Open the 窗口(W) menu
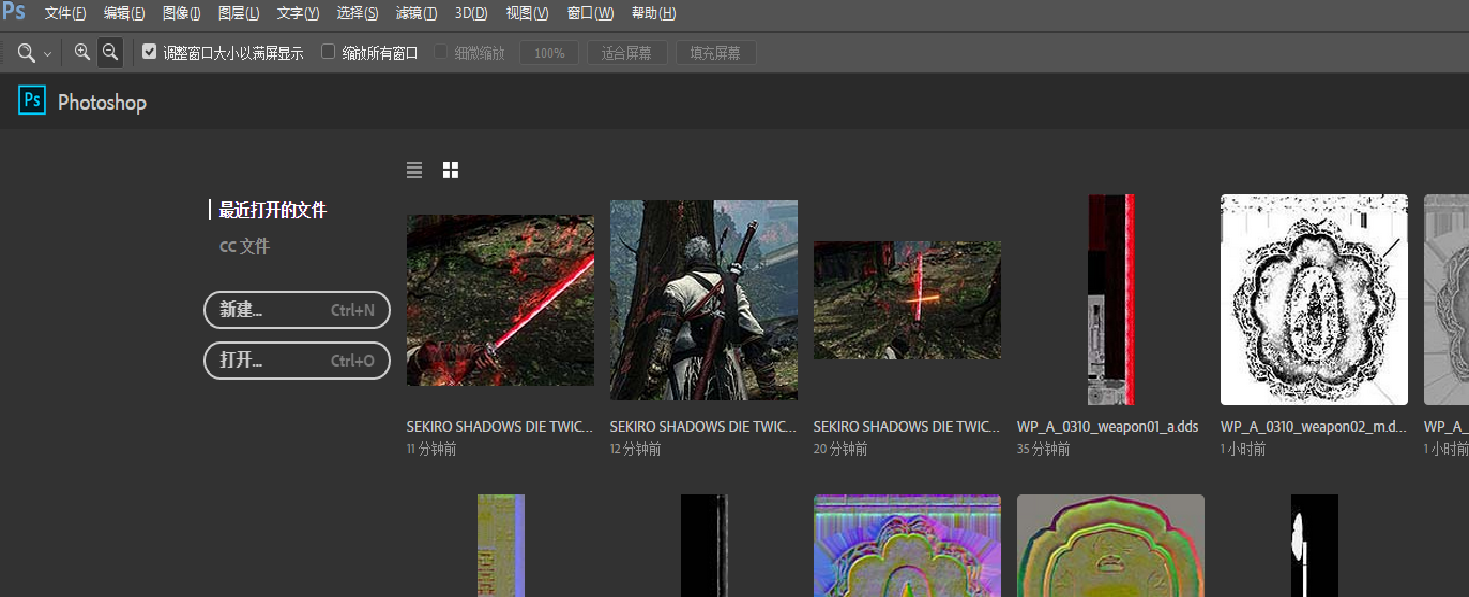Viewport: 1469px width, 597px height. [590, 13]
